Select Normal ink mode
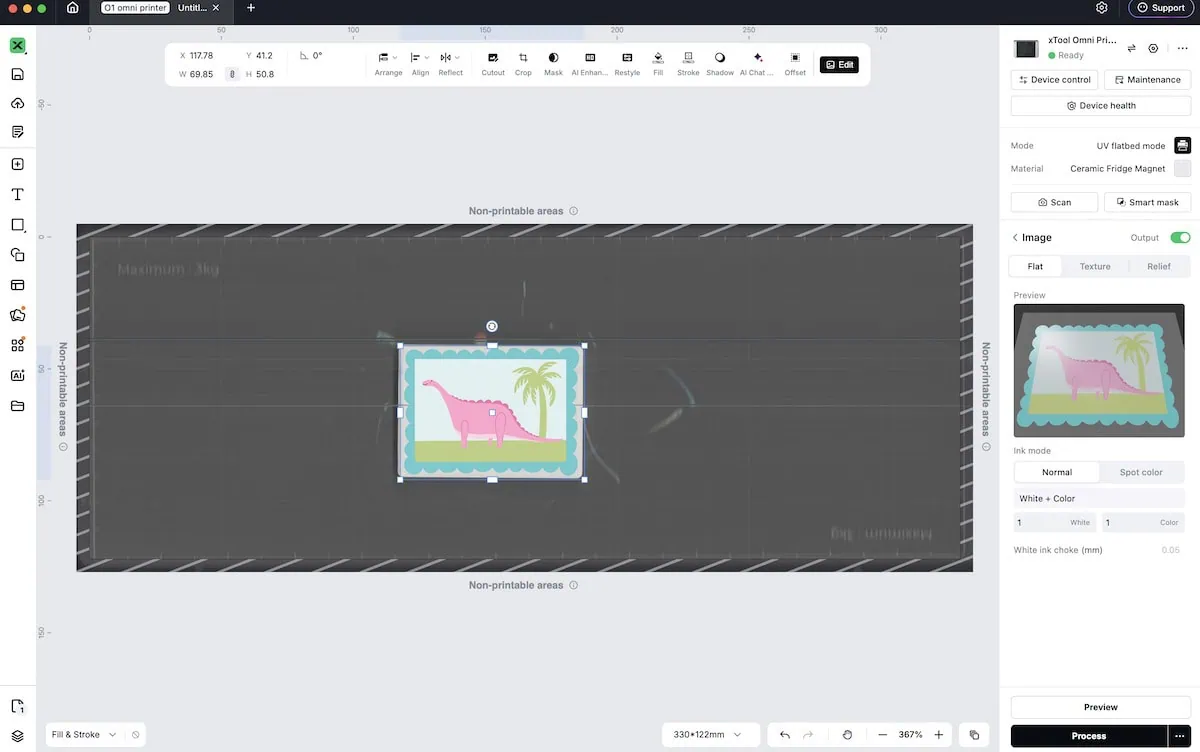Viewport: 1200px width, 752px height. click(1057, 472)
